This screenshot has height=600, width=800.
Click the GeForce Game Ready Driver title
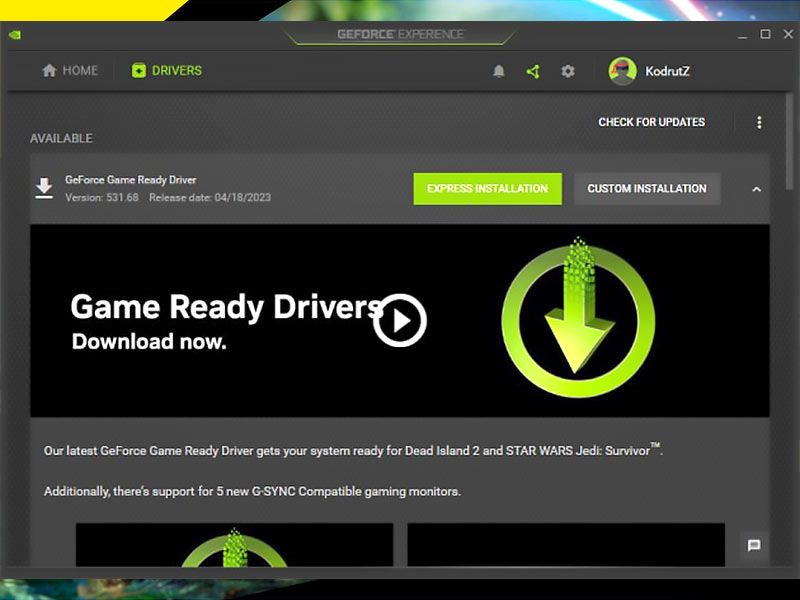point(131,180)
